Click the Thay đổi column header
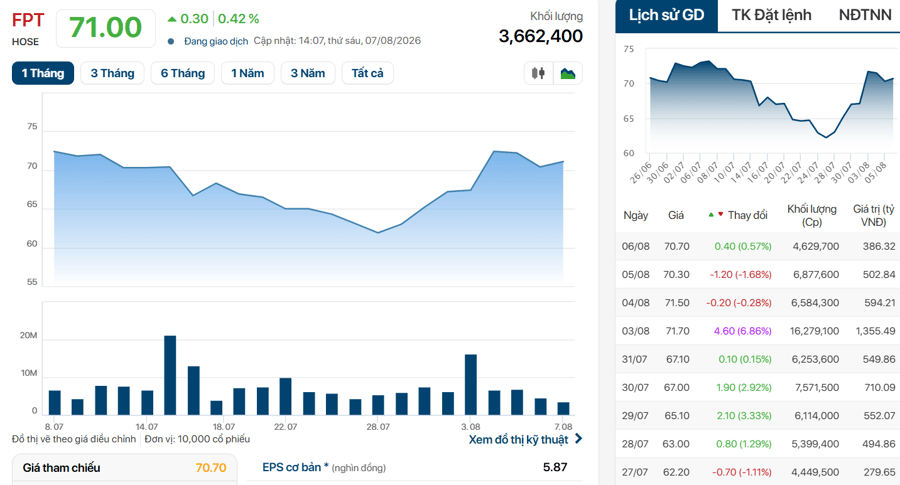This screenshot has width=900, height=485. pyautogui.click(x=747, y=215)
